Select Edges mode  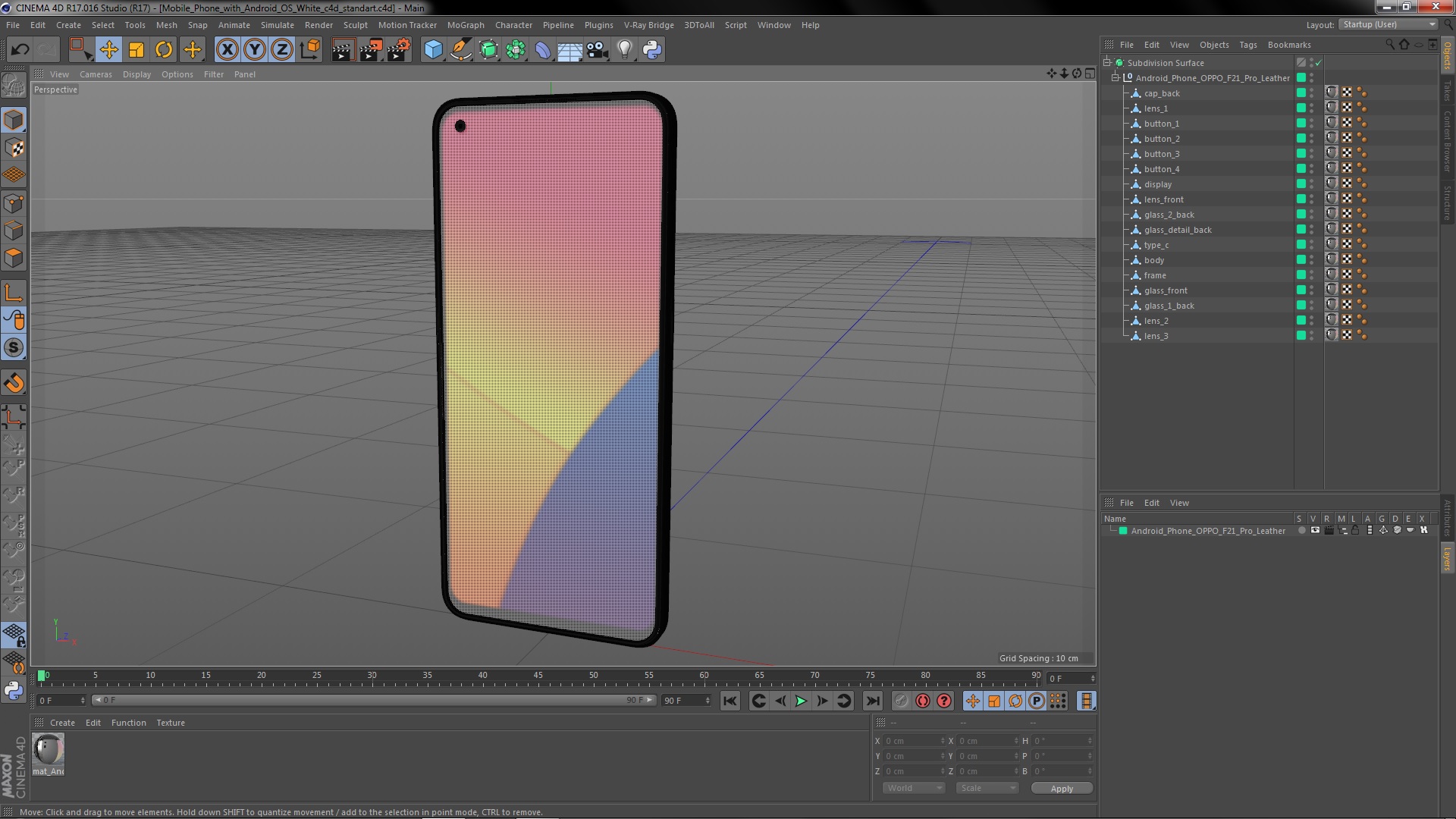pyautogui.click(x=14, y=231)
